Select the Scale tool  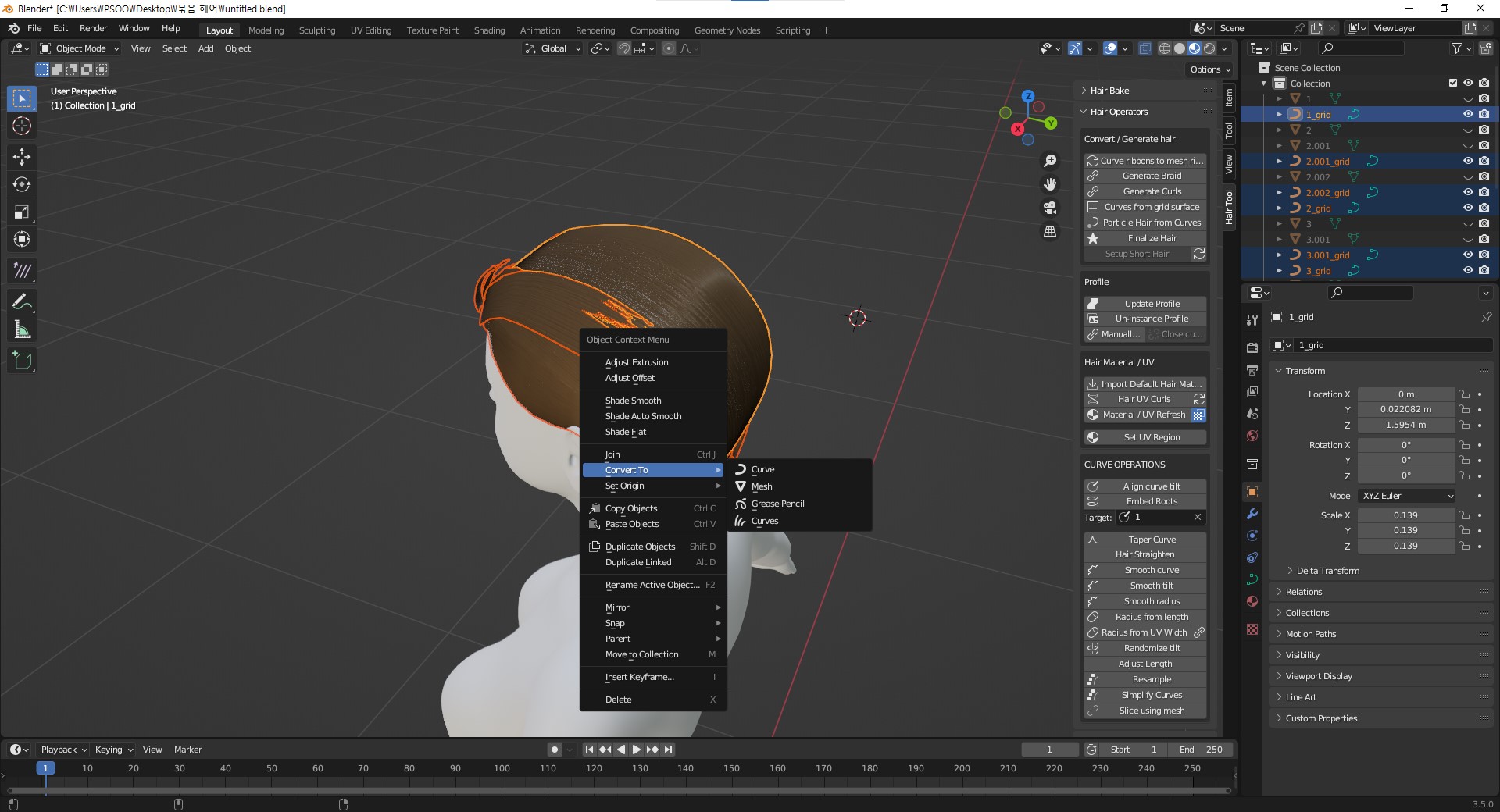pos(22,212)
